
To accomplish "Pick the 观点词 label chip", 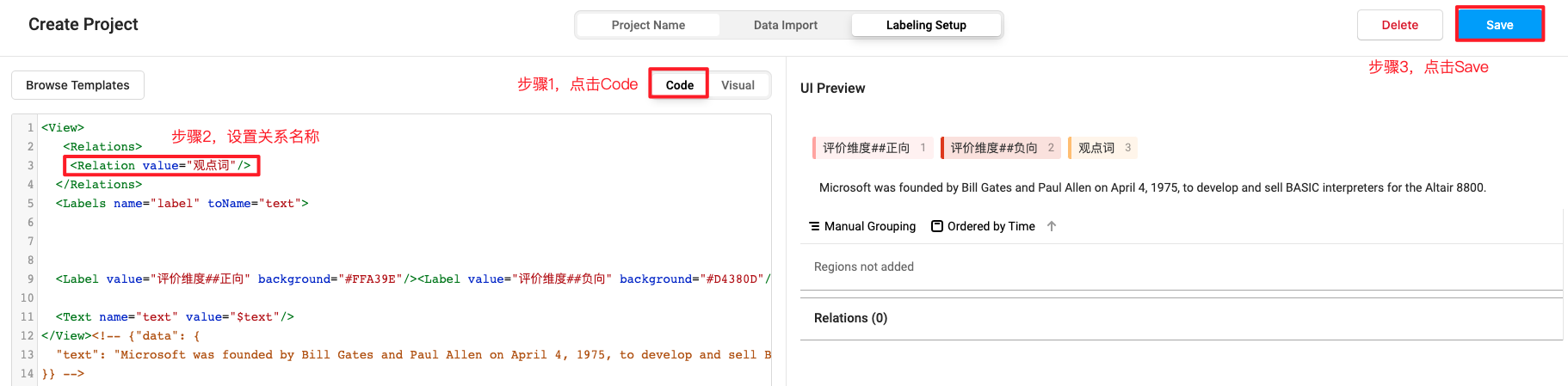I will click(1102, 148).
